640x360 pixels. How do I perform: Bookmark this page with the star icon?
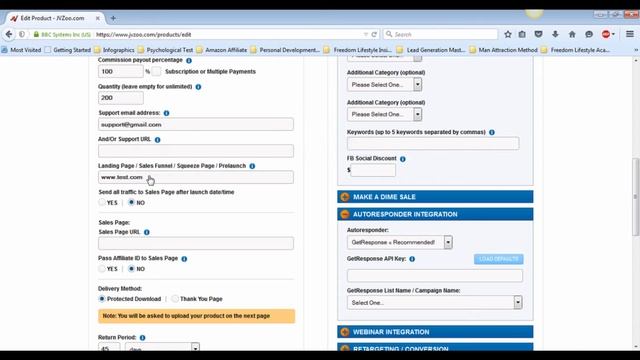tap(508, 34)
